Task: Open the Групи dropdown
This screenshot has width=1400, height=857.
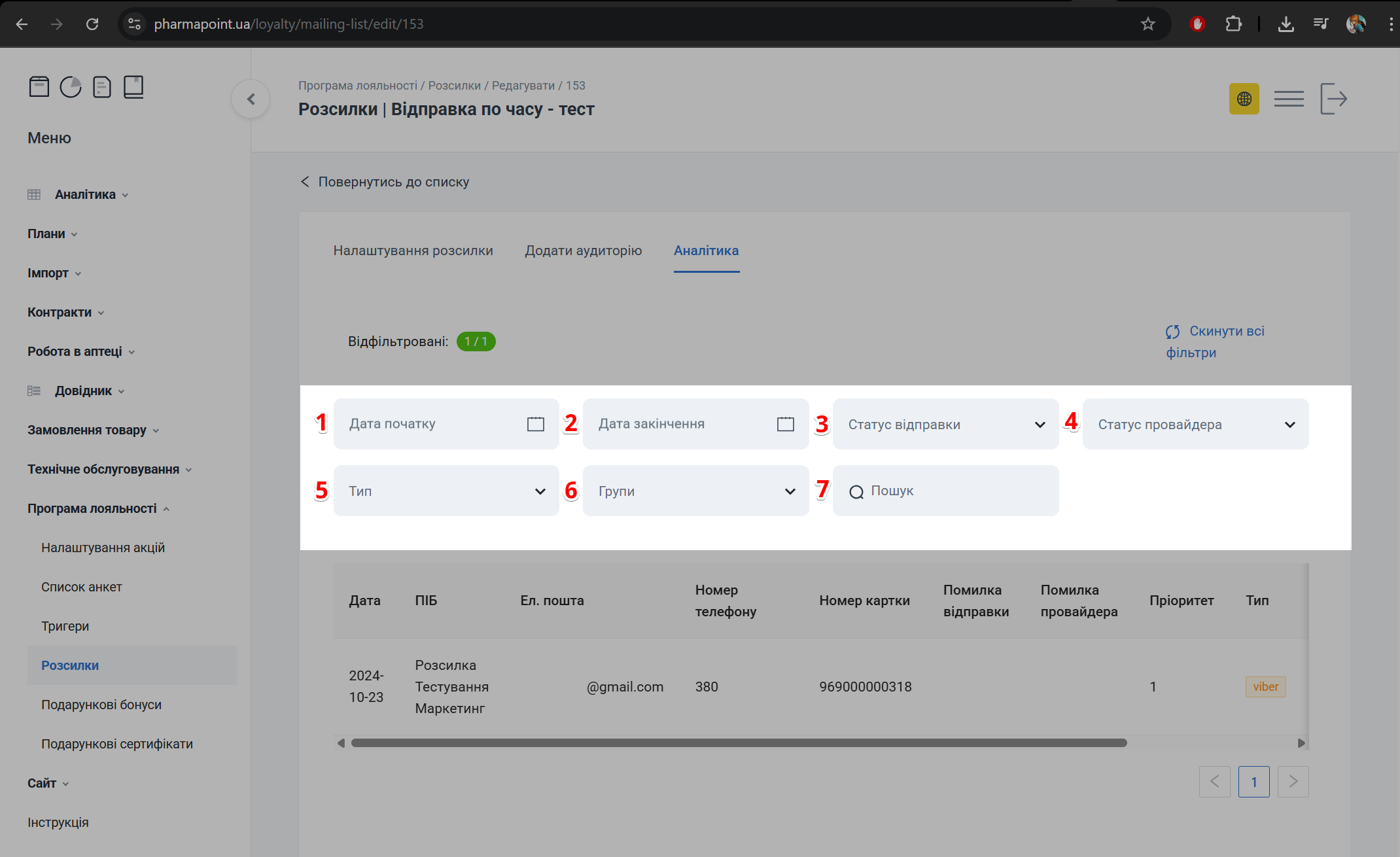Action: 695,491
